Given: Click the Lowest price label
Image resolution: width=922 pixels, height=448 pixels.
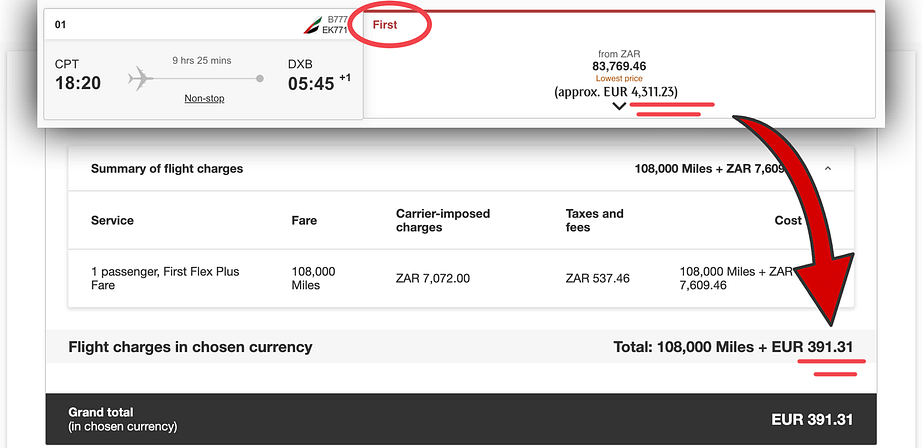Looking at the screenshot, I should (619, 78).
